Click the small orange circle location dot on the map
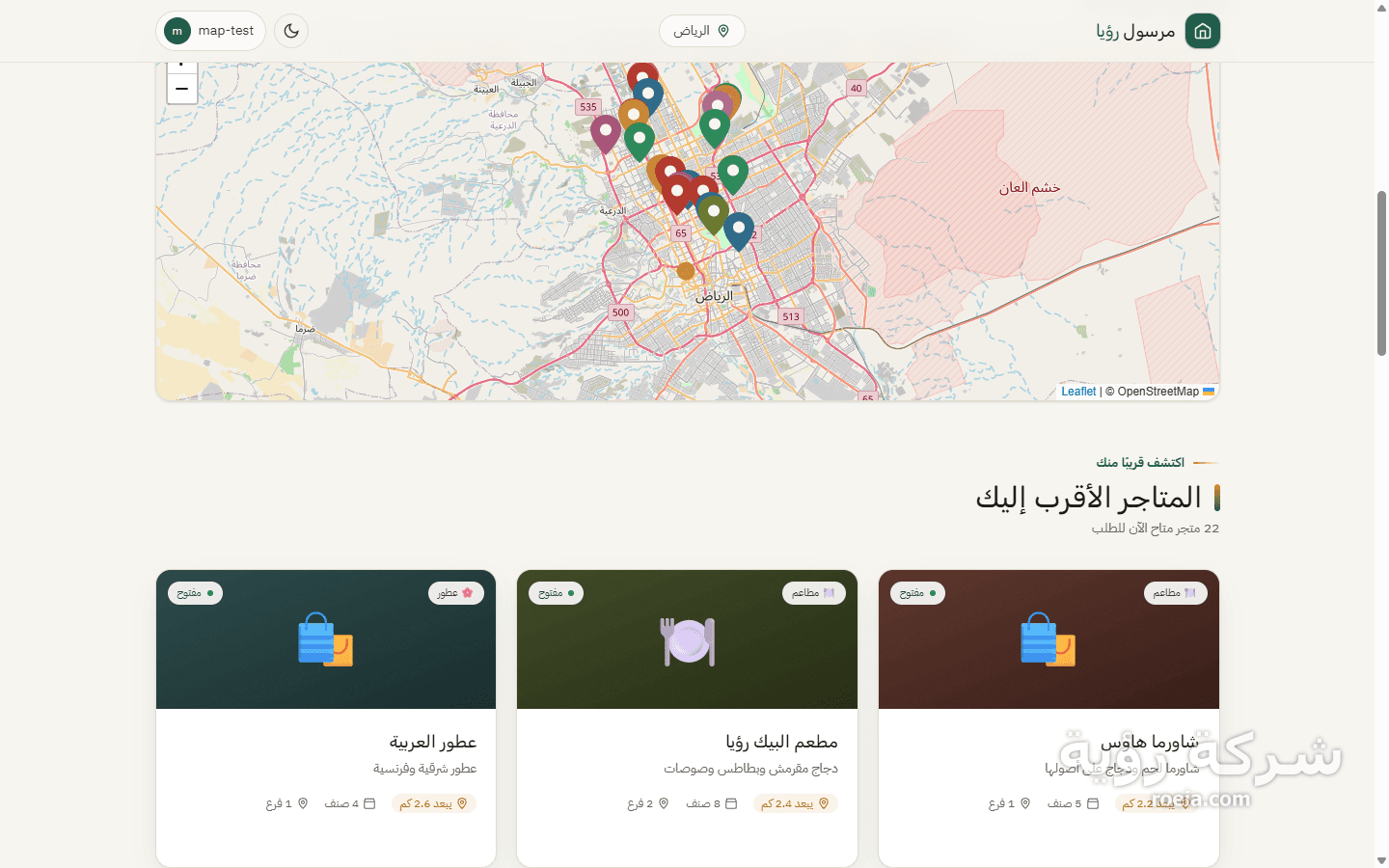1389x868 pixels. pos(685,271)
